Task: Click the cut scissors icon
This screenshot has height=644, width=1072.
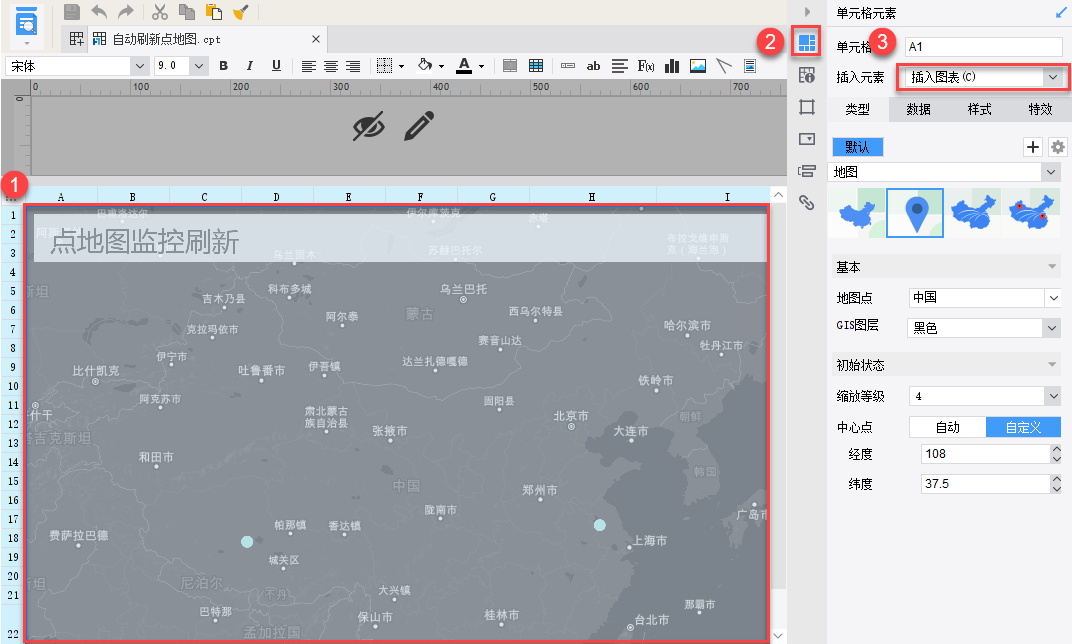Action: (159, 12)
